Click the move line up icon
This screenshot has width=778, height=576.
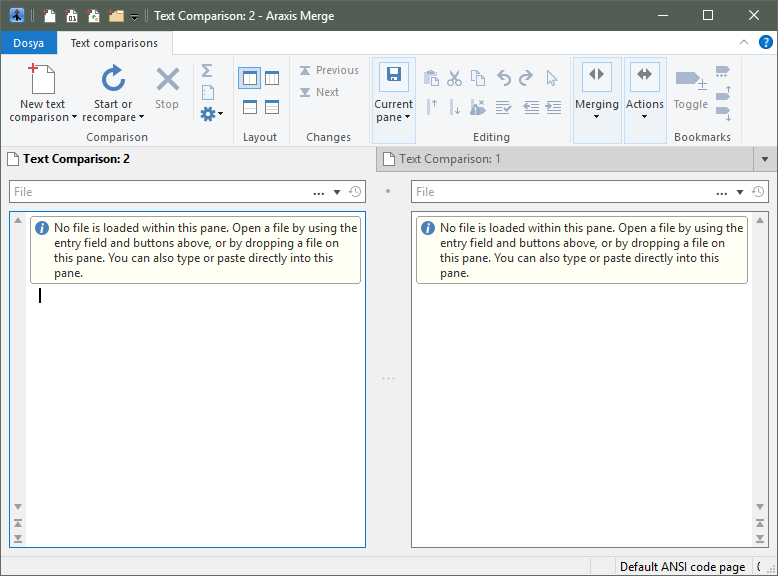432,107
